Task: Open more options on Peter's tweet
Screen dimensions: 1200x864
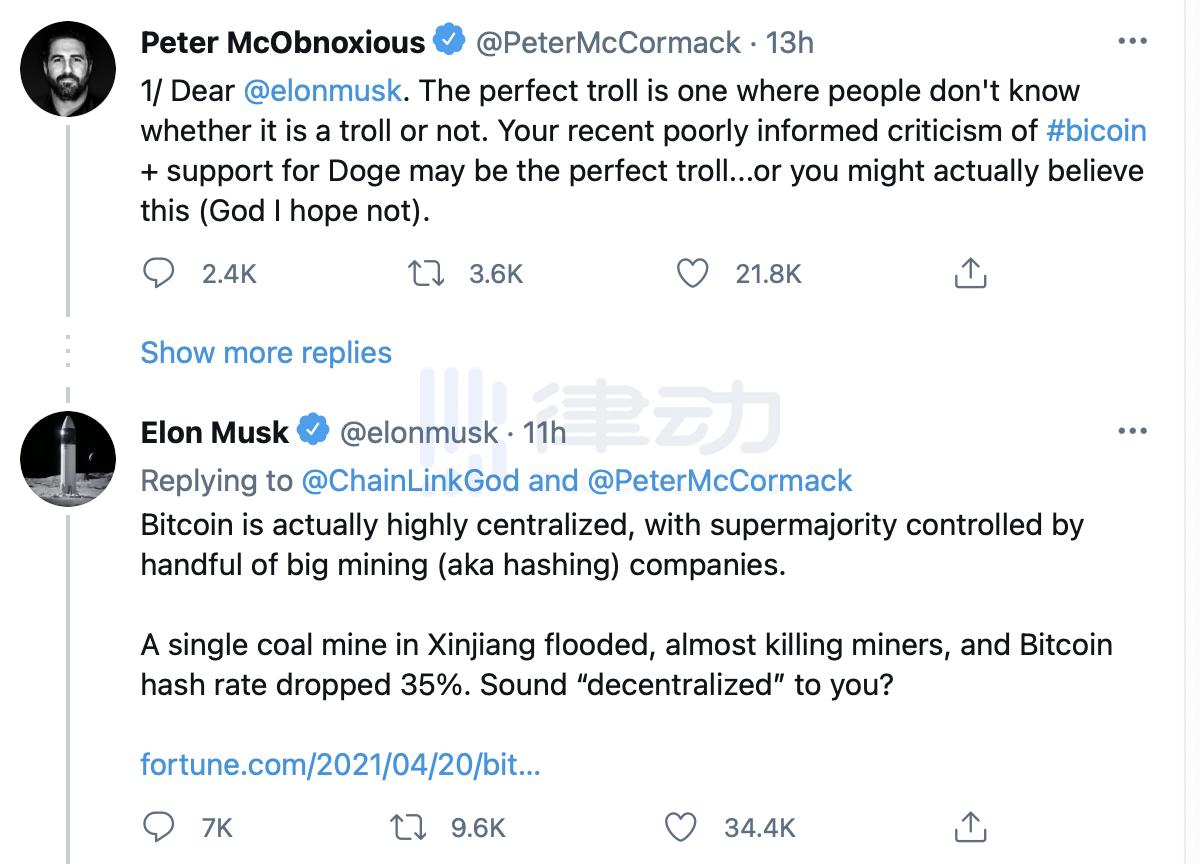Action: click(x=1131, y=42)
